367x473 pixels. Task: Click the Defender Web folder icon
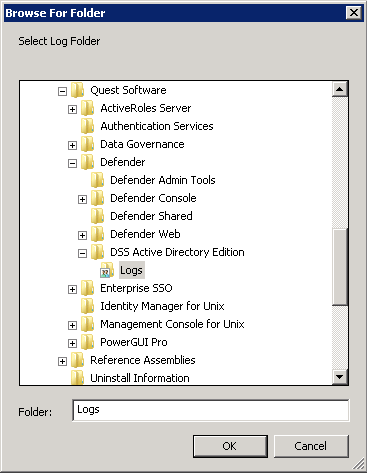click(x=97, y=234)
